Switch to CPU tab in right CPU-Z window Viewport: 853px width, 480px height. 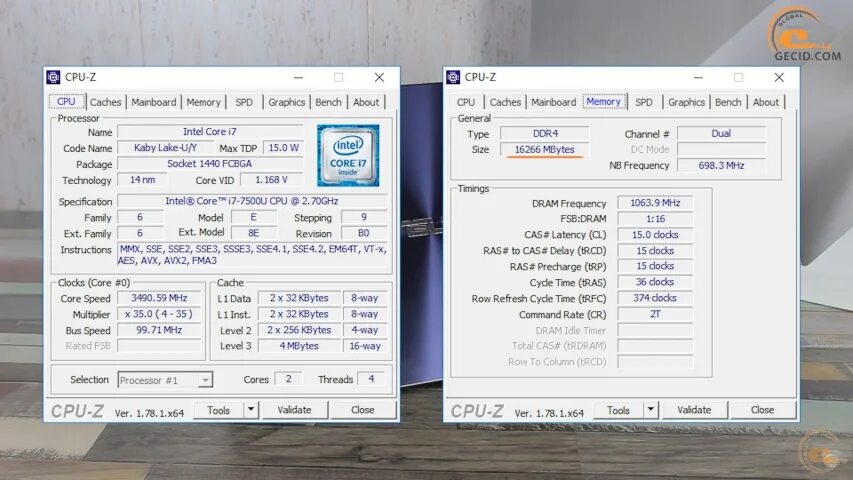coord(466,102)
